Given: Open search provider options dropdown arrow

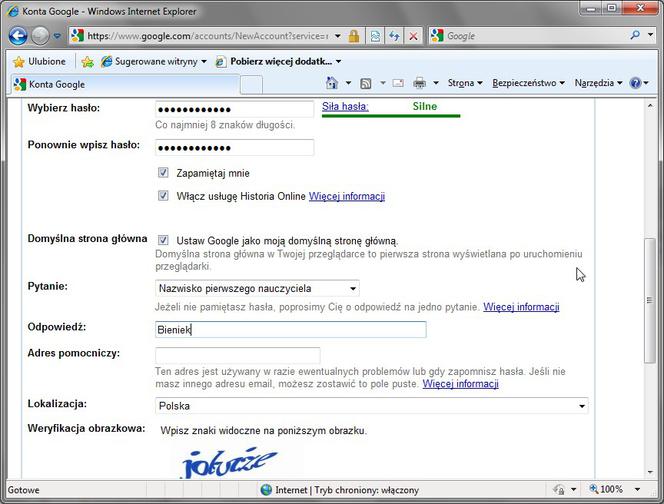Looking at the screenshot, I should (x=650, y=36).
